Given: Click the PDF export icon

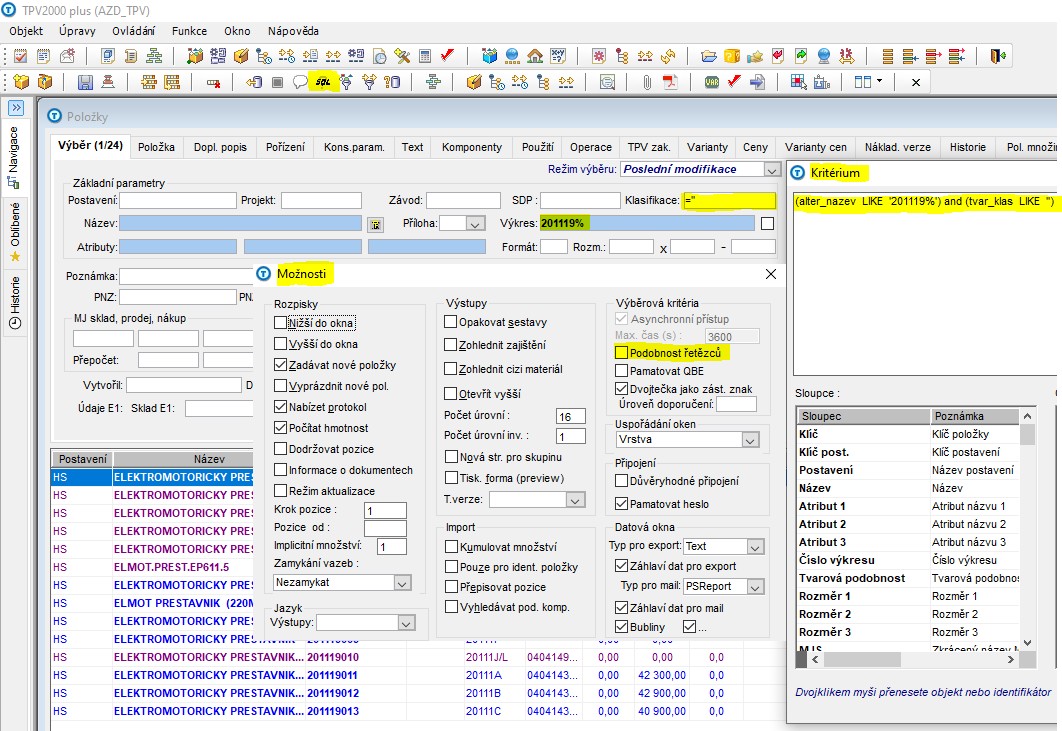Looking at the screenshot, I should coord(670,82).
